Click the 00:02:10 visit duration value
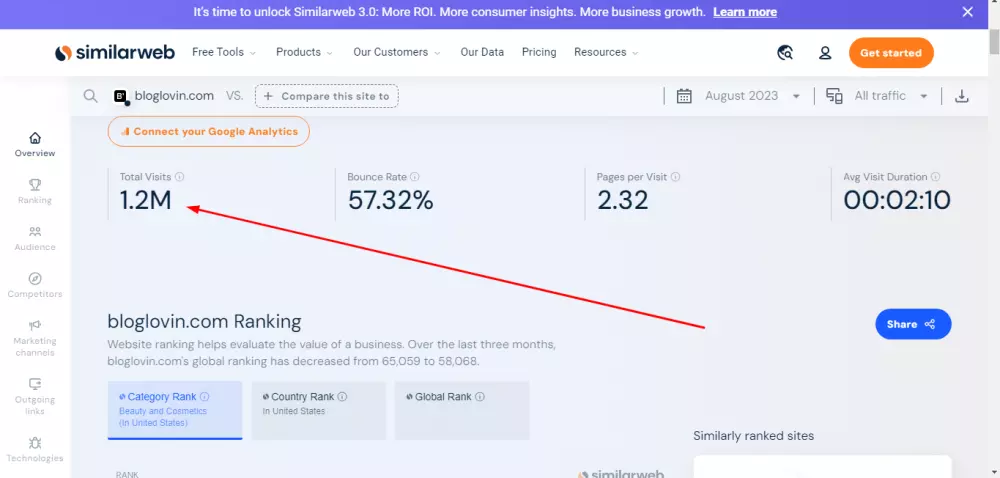The width and height of the screenshot is (1000, 478). tap(897, 200)
